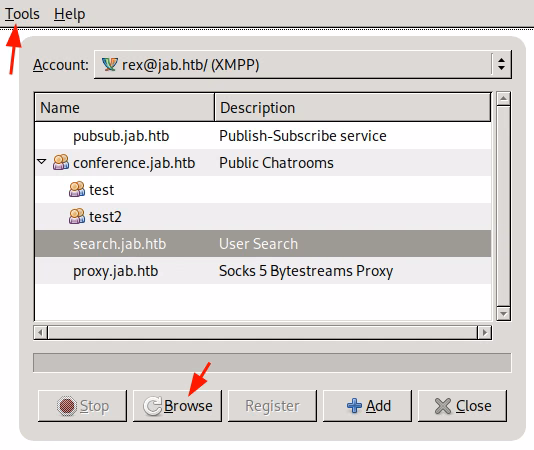
Task: Click the chatroom icon beside test2
Action: pos(77,216)
